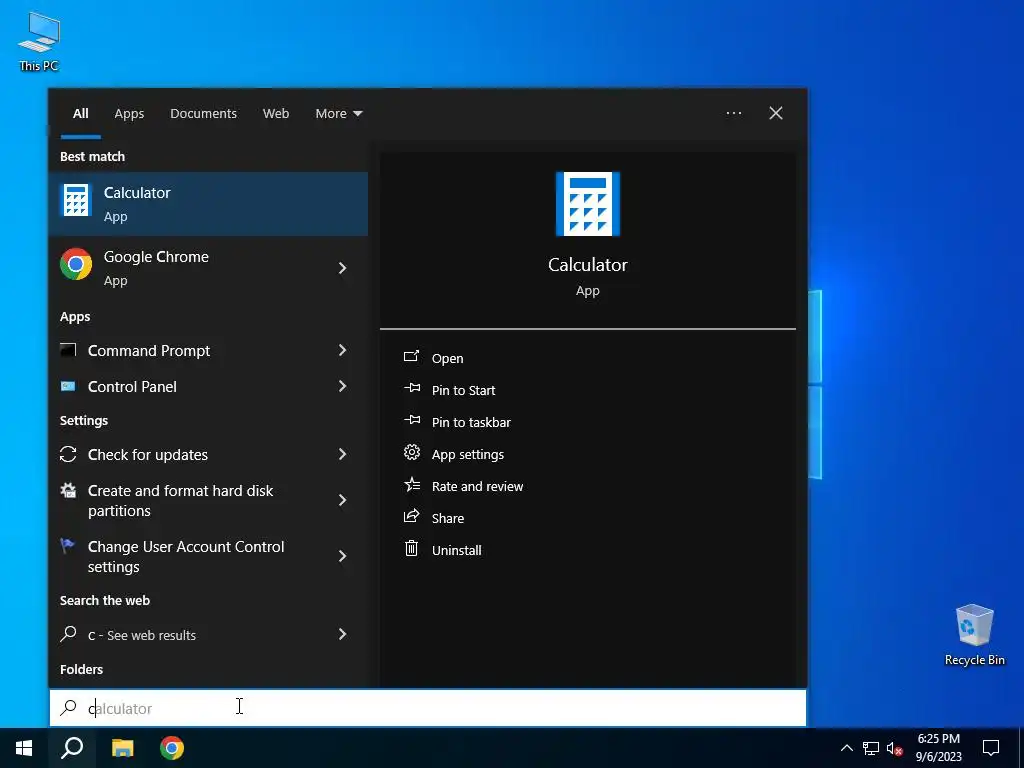This screenshot has width=1024, height=768.
Task: Click the disk partitions settings icon
Action: pyautogui.click(x=68, y=490)
